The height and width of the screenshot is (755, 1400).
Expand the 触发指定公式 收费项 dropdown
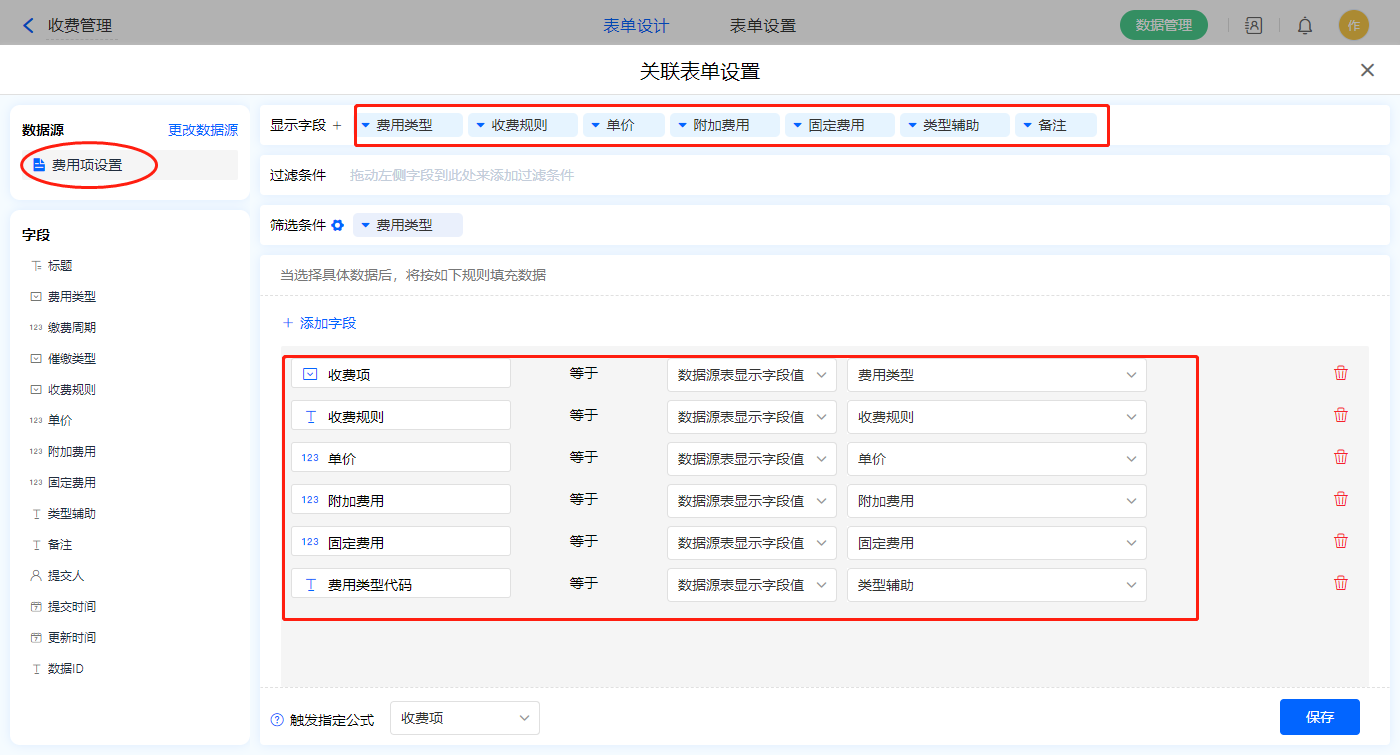[x=465, y=718]
